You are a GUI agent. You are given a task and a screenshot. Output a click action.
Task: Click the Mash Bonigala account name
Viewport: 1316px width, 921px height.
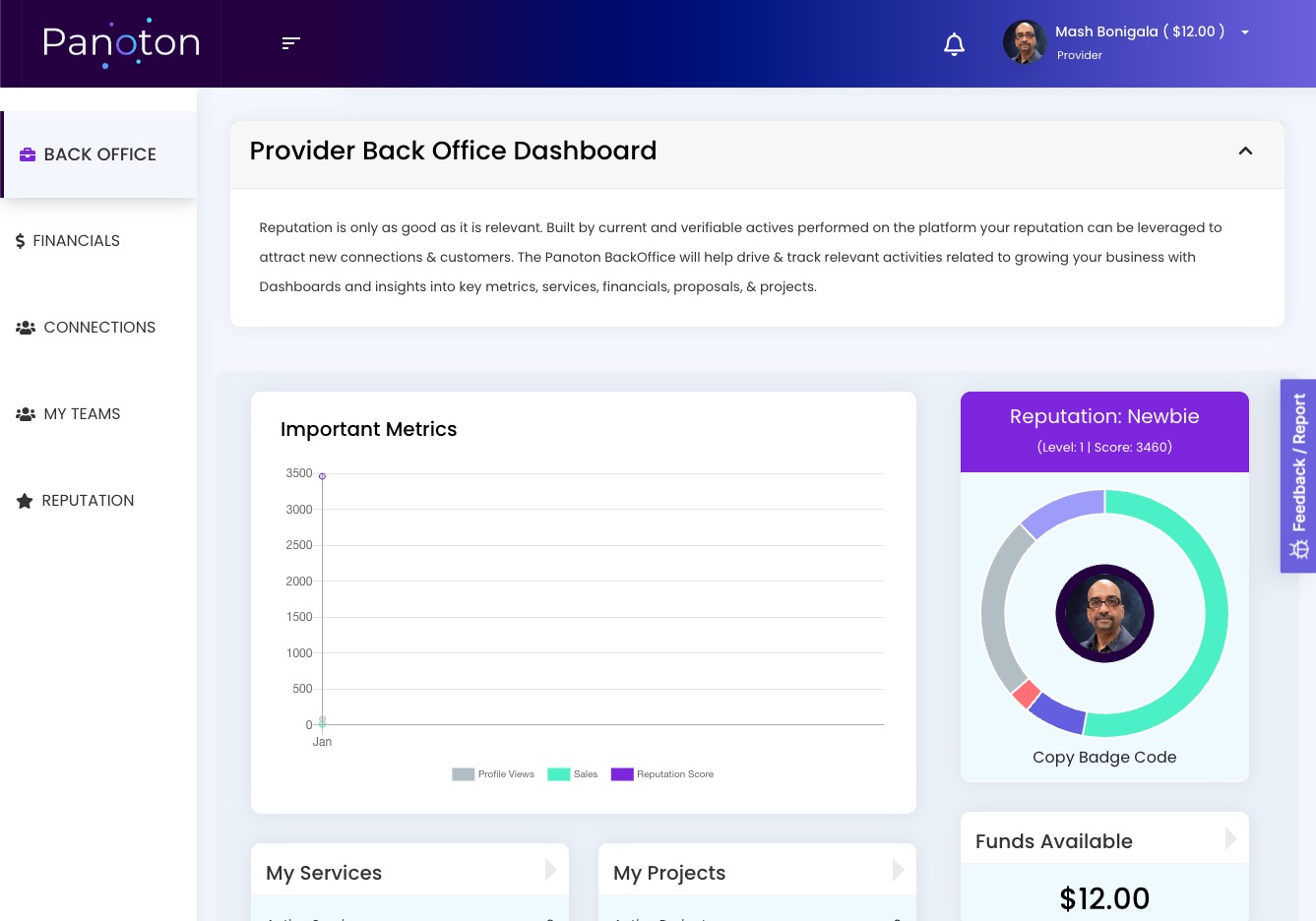[x=1140, y=31]
